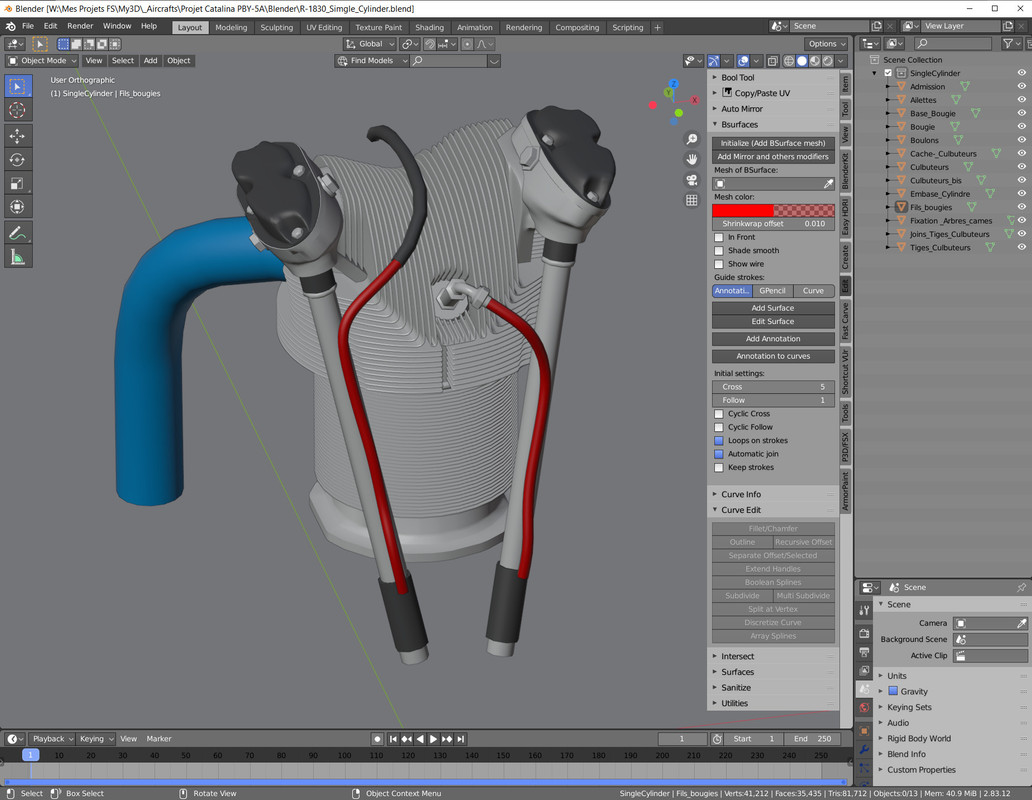1032x800 pixels.
Task: Click Add Mirror and others modifiers button
Action: coord(773,157)
